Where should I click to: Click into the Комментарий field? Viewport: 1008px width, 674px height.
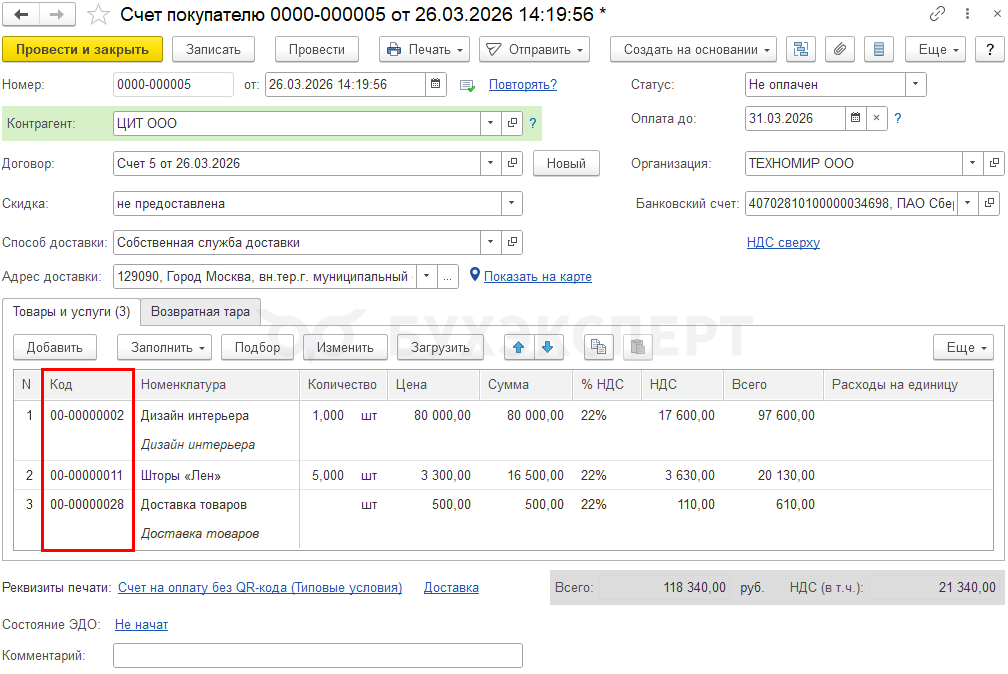(317, 655)
